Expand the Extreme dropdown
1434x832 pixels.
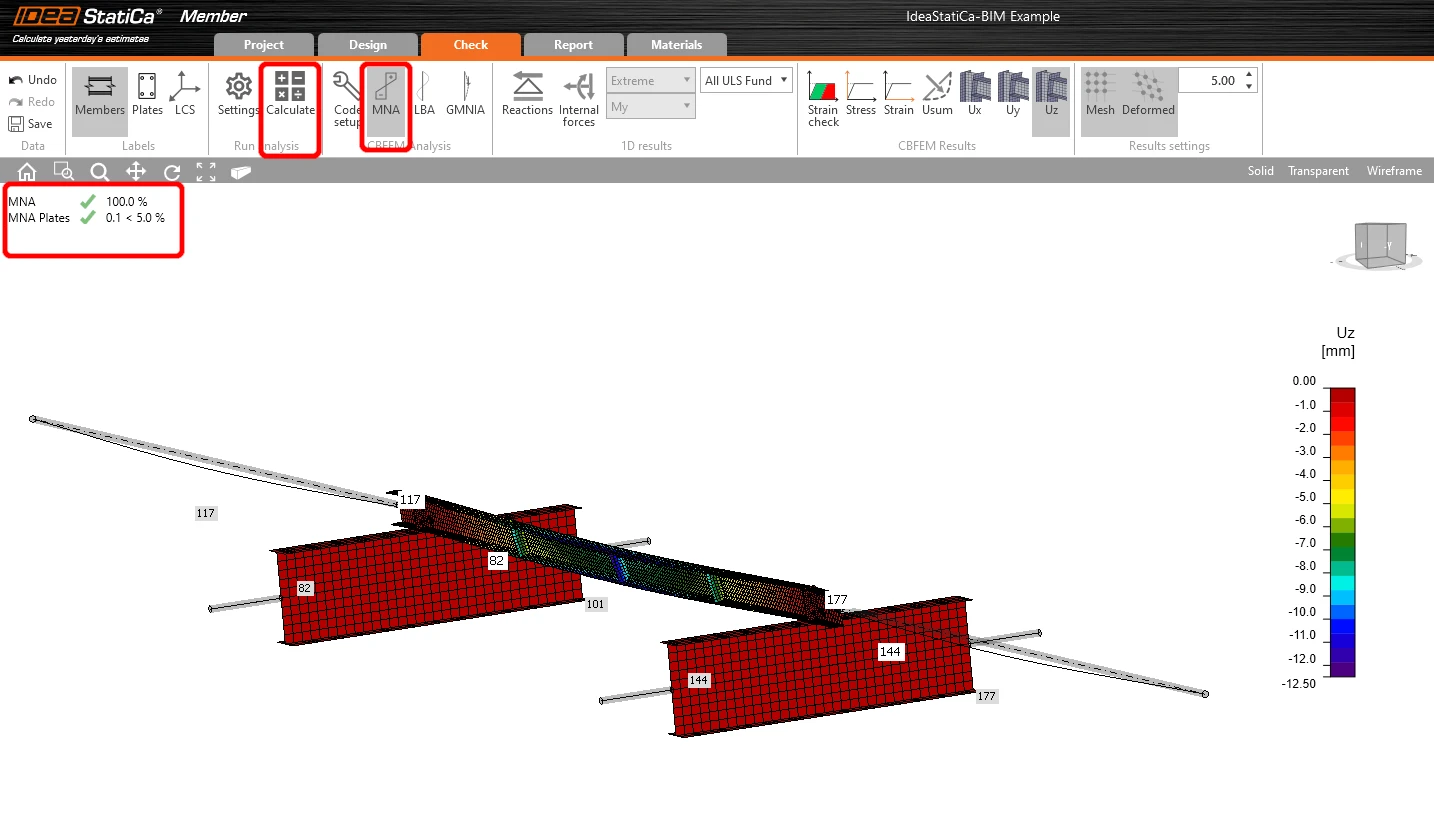pyautogui.click(x=650, y=80)
